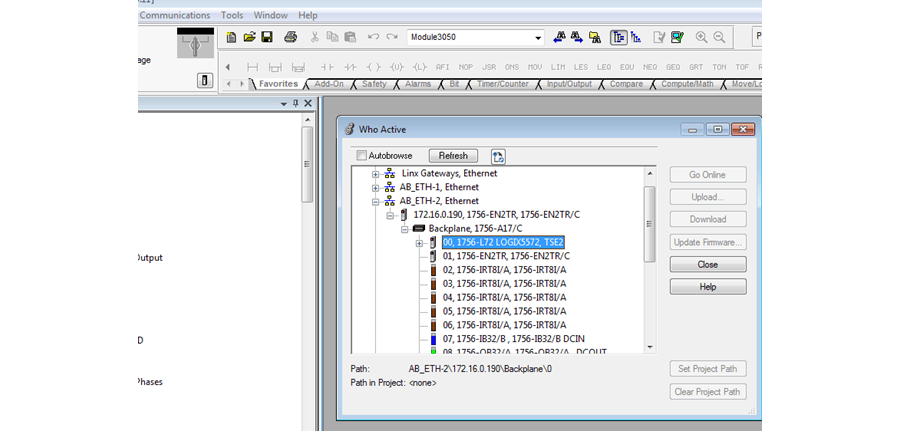The width and height of the screenshot is (900, 431).
Task: Click the Who Active tree scrollbar thumb
Action: point(650,224)
